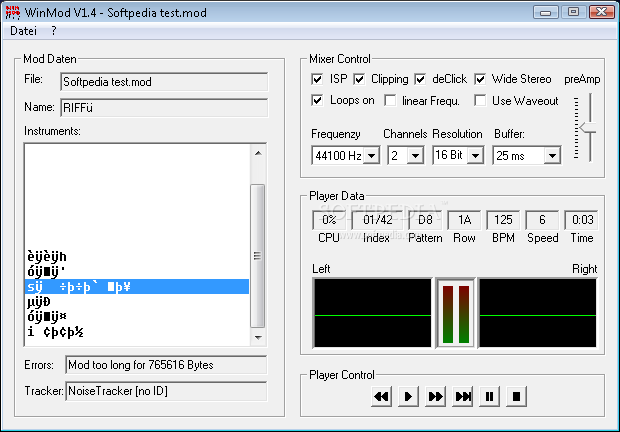620x432 pixels.
Task: Uncheck the deClick option
Action: (420, 79)
